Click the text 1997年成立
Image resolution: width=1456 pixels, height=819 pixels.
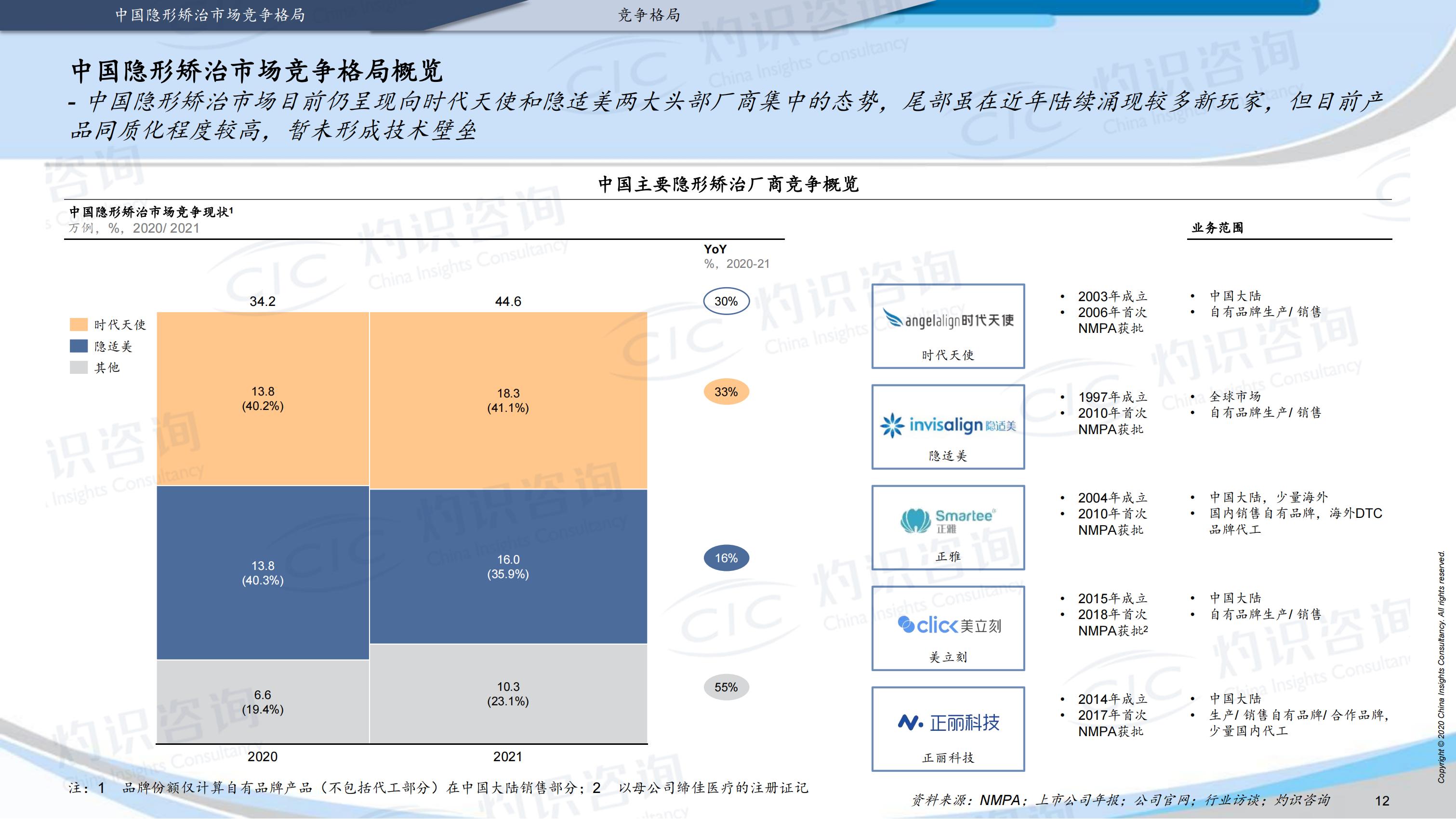[1112, 397]
